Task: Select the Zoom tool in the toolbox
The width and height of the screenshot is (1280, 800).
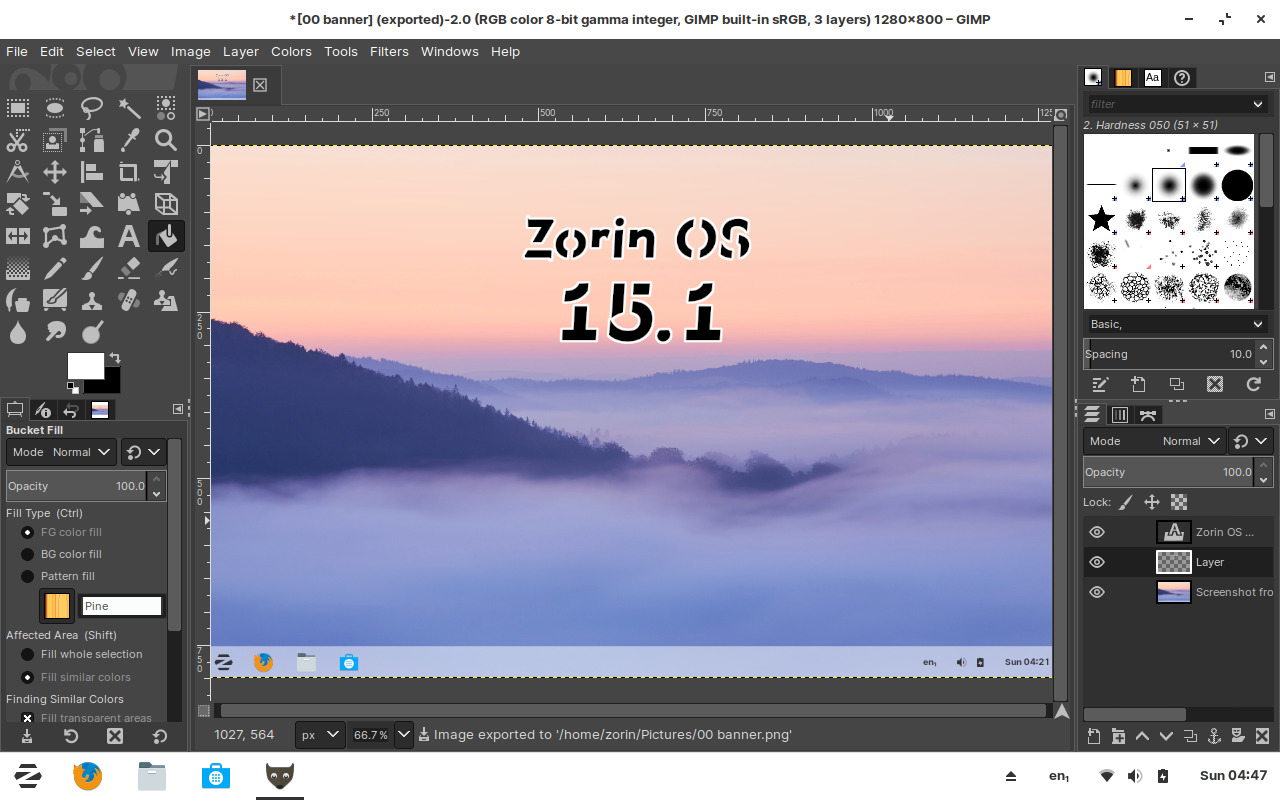Action: point(165,140)
